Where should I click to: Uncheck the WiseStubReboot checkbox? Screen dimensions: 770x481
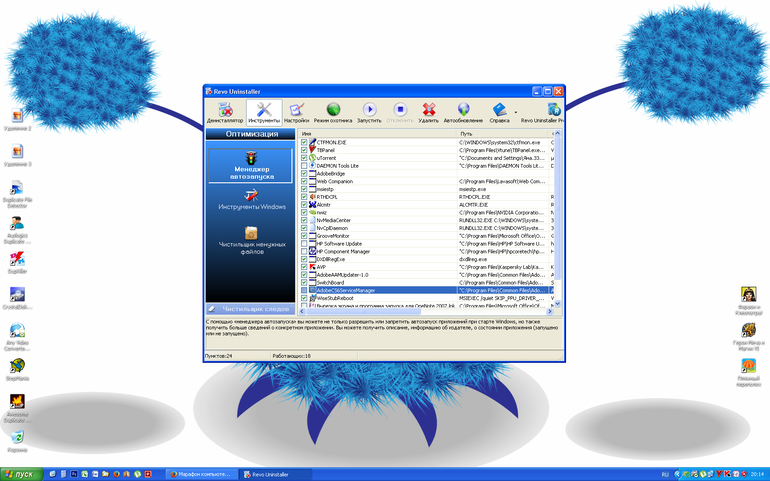pyautogui.click(x=304, y=298)
